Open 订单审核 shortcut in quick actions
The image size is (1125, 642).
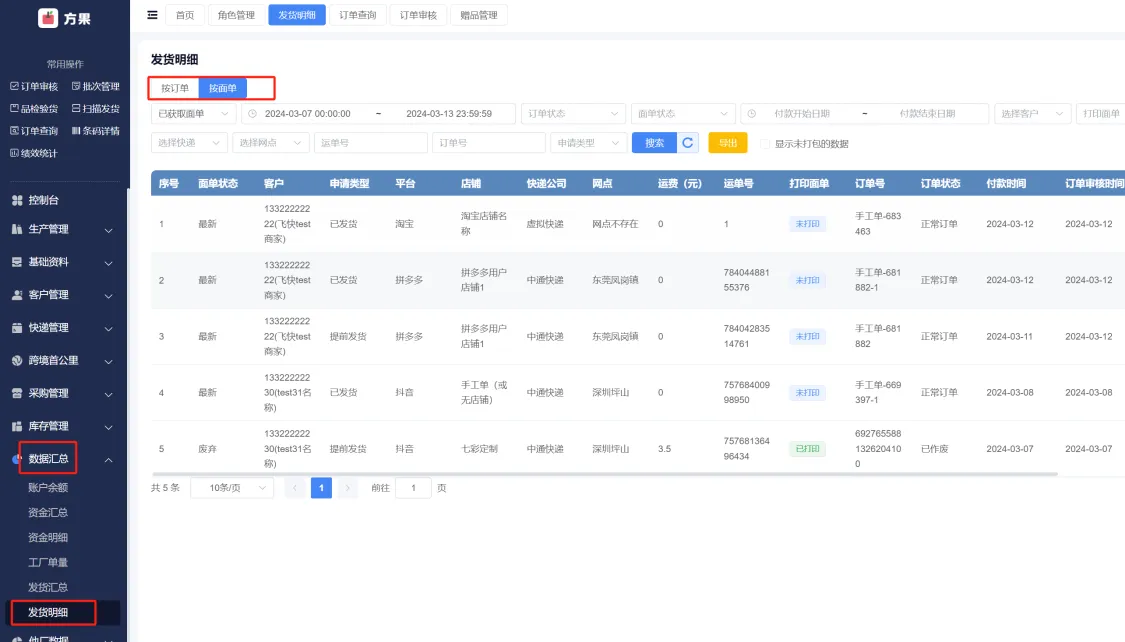pos(34,86)
